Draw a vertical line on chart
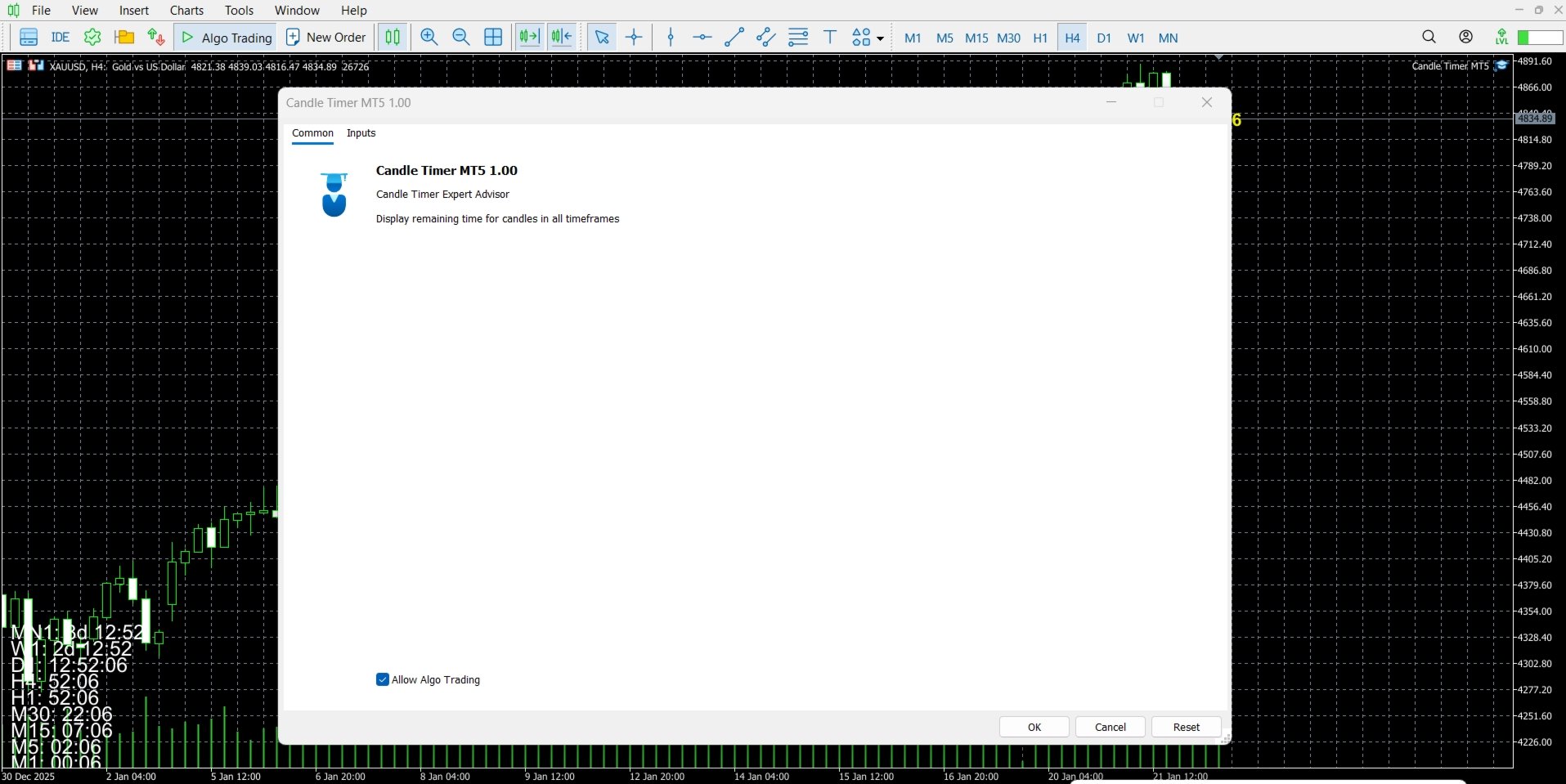The image size is (1566, 784). [x=671, y=38]
